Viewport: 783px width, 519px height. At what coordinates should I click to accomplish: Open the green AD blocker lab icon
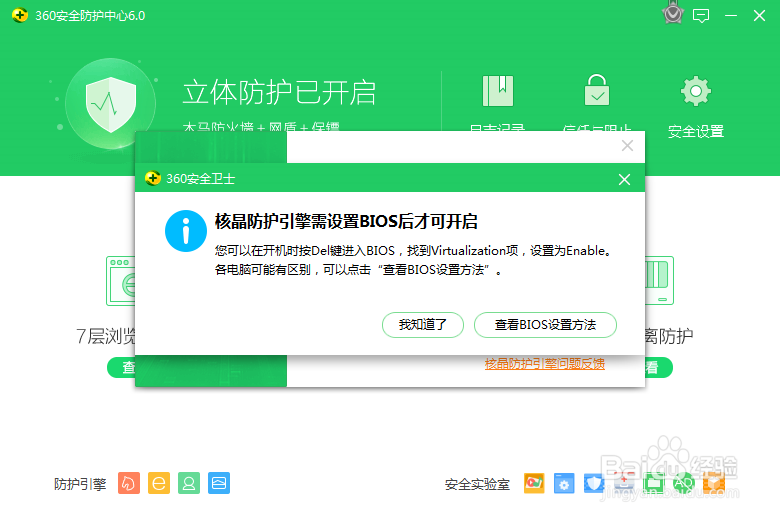684,483
